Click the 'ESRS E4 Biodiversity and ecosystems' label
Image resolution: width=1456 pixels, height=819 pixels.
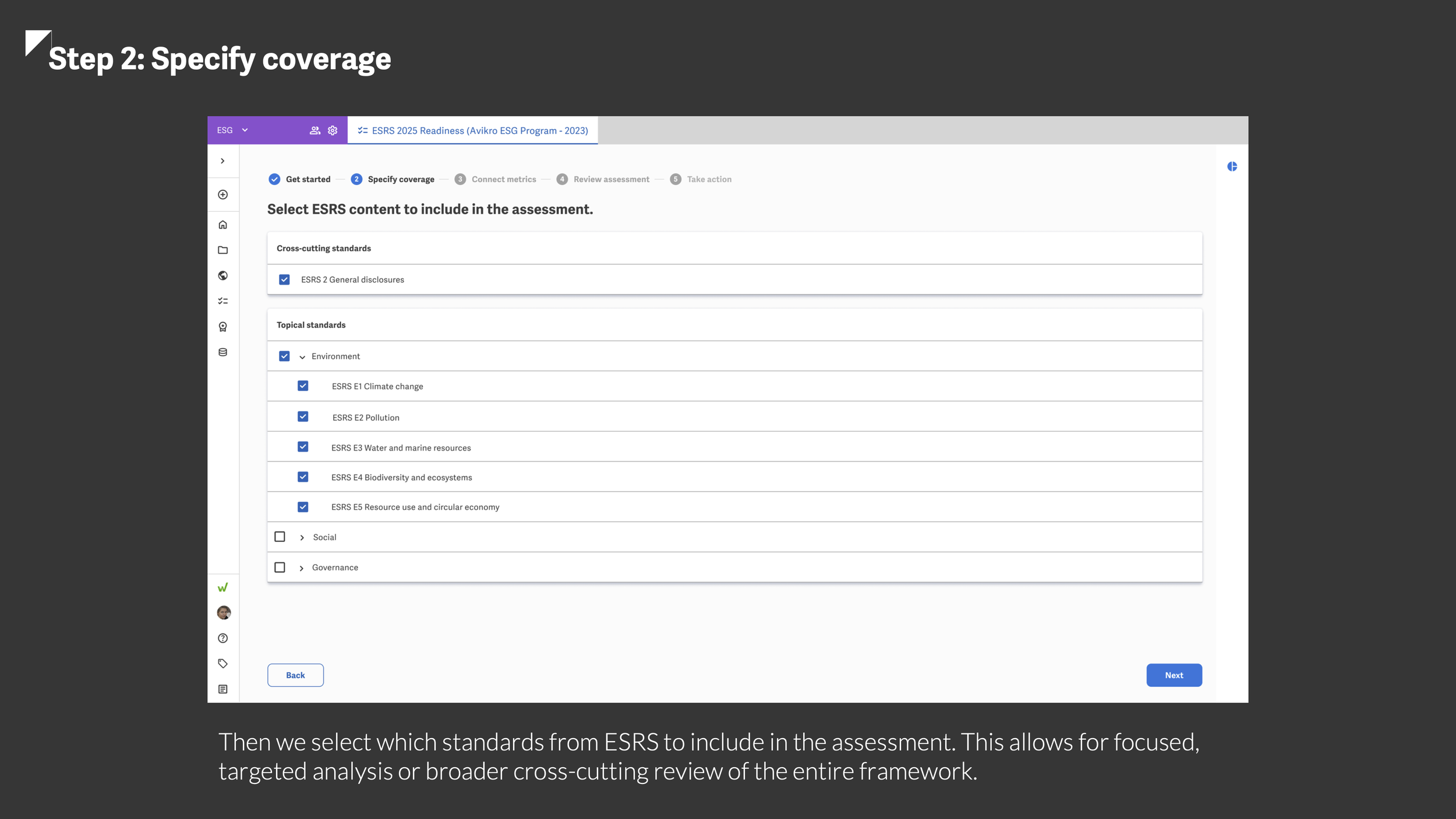(x=402, y=477)
